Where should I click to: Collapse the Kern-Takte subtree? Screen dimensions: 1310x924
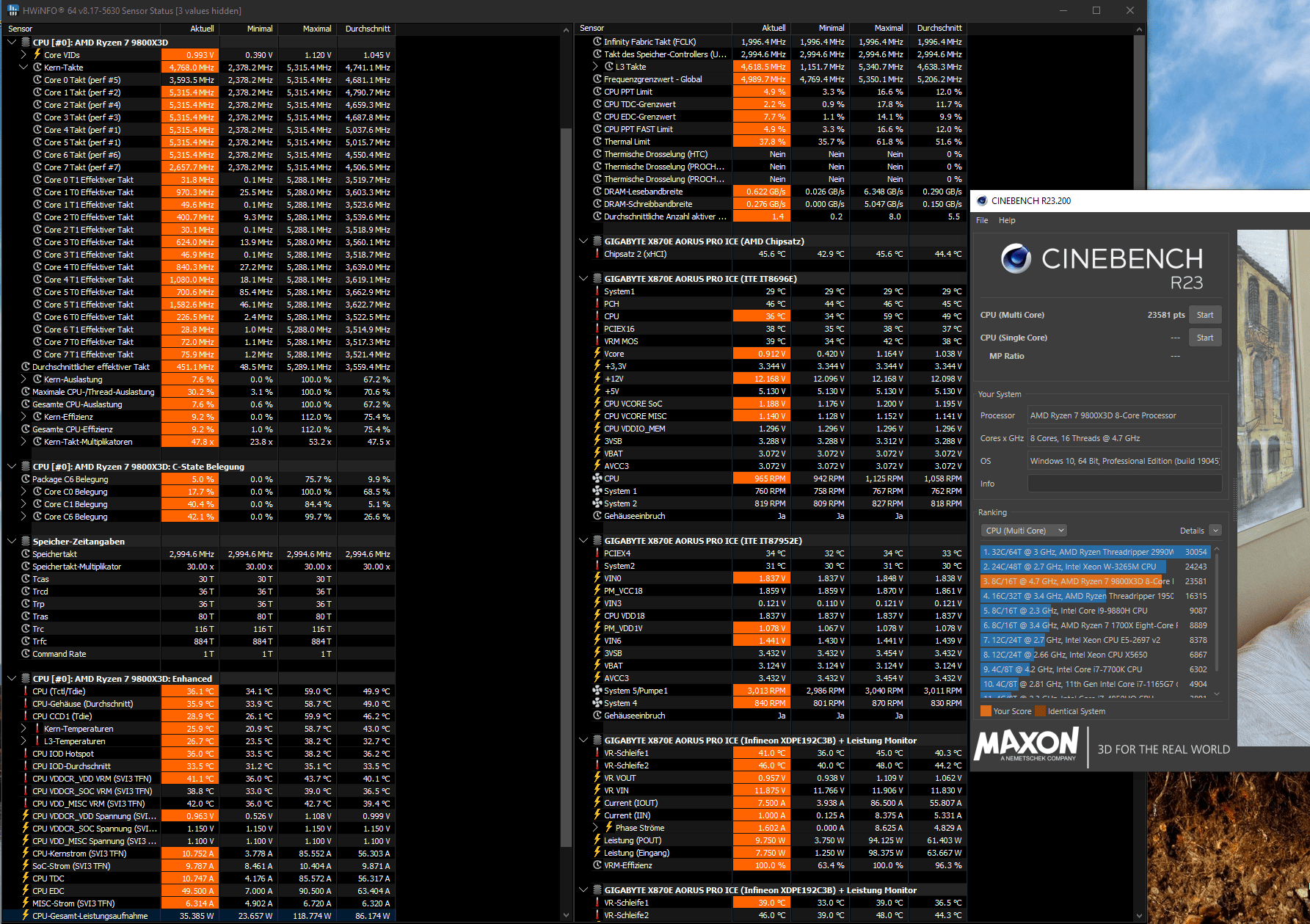click(23, 67)
